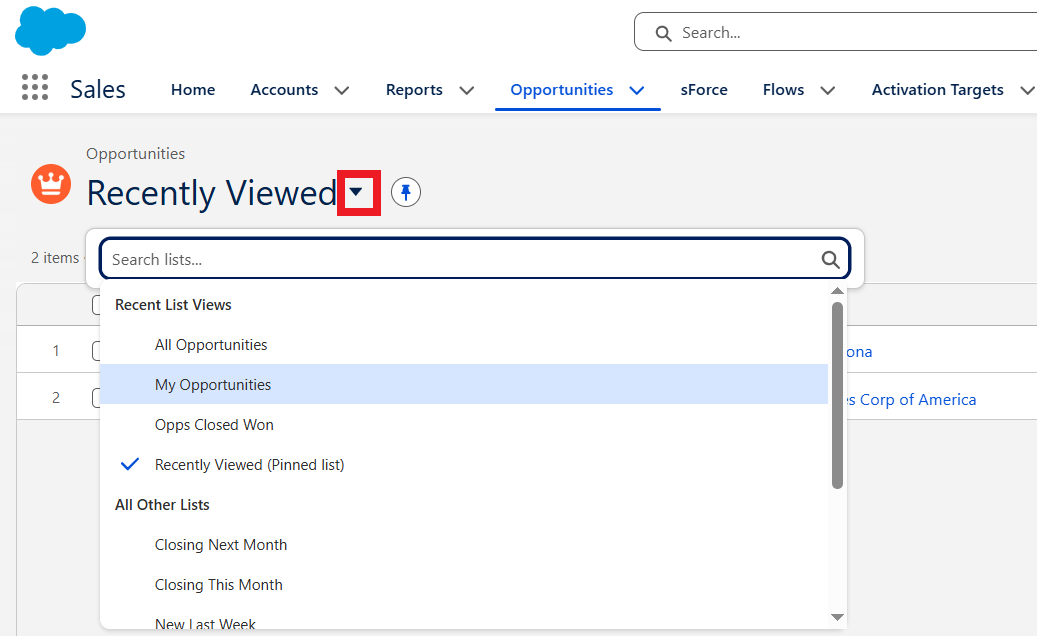The width and height of the screenshot is (1037, 636).
Task: Select the Closing This Month list view
Action: pos(464,584)
